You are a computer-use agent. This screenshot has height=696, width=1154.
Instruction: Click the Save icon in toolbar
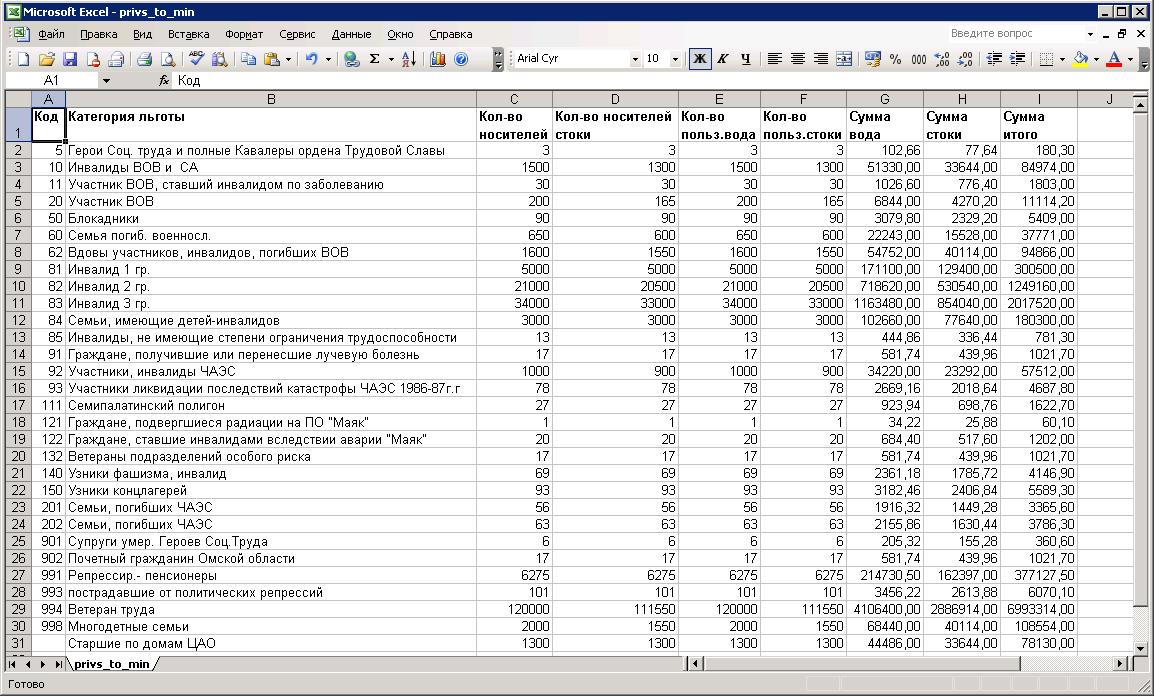[70, 59]
